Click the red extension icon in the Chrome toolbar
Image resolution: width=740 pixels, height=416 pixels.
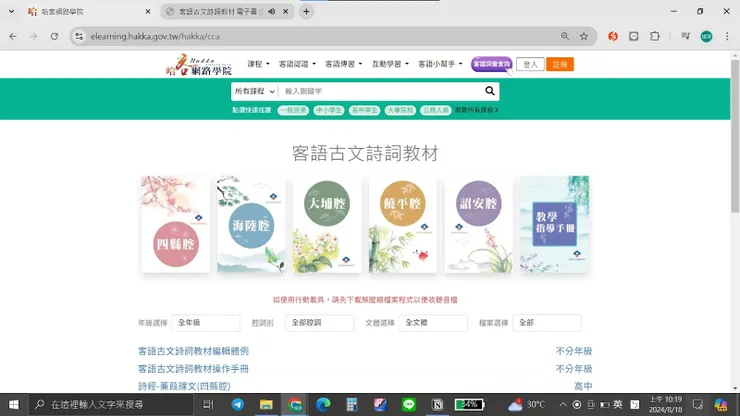click(613, 36)
